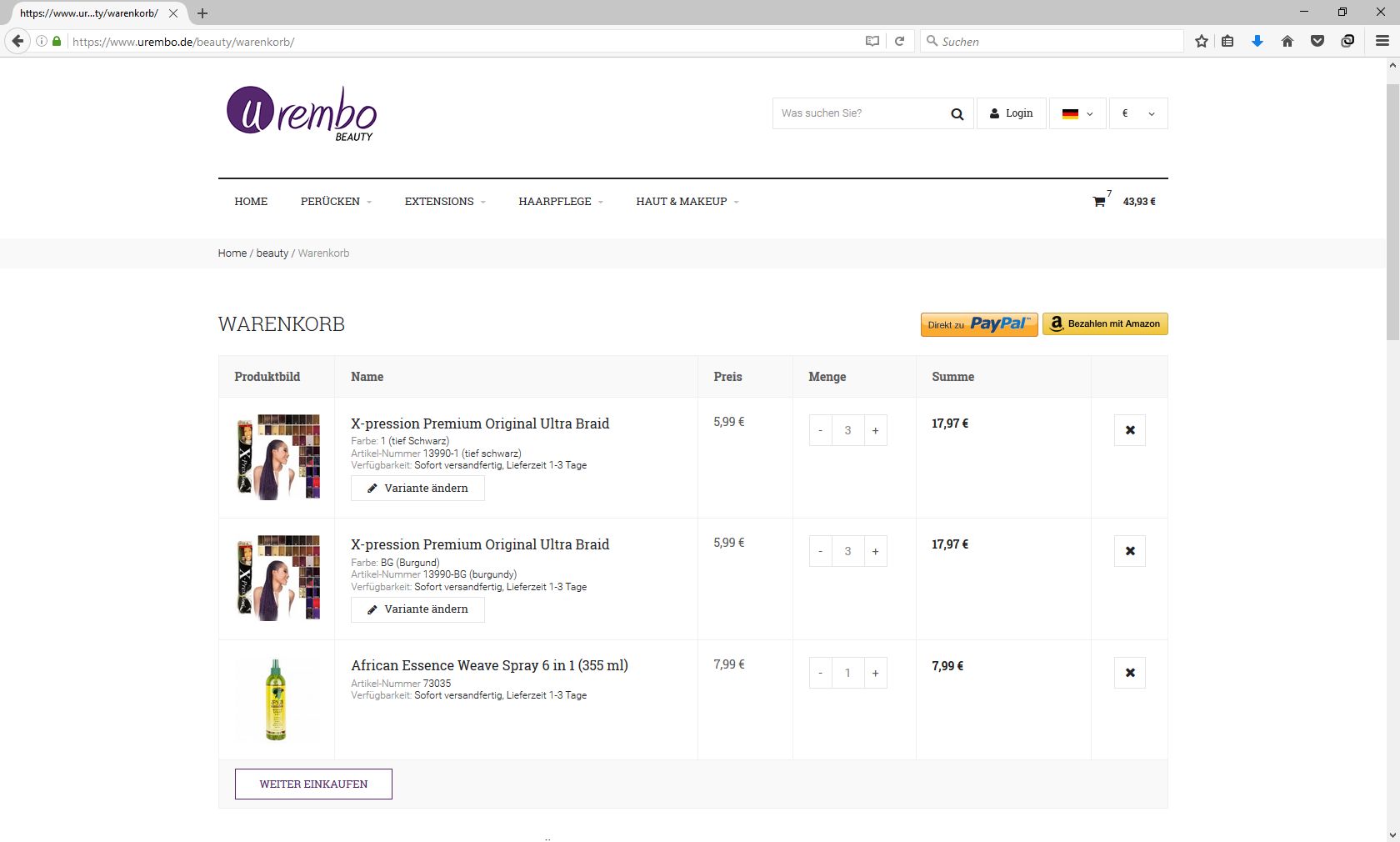
Task: Click the Pocket icon in the toolbar
Action: 1317,41
